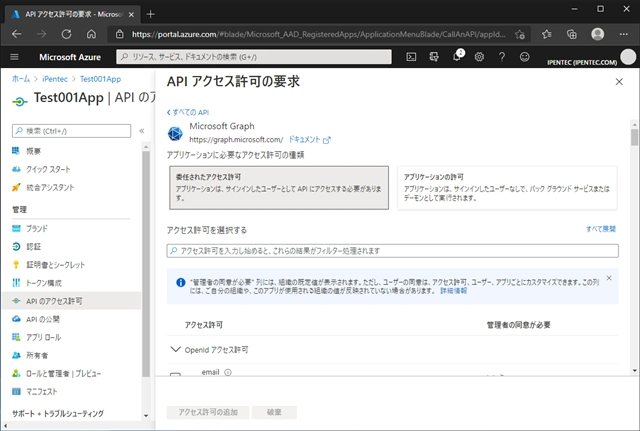
Task: Select 委任されたアクセス許可 option
Action: (279, 188)
